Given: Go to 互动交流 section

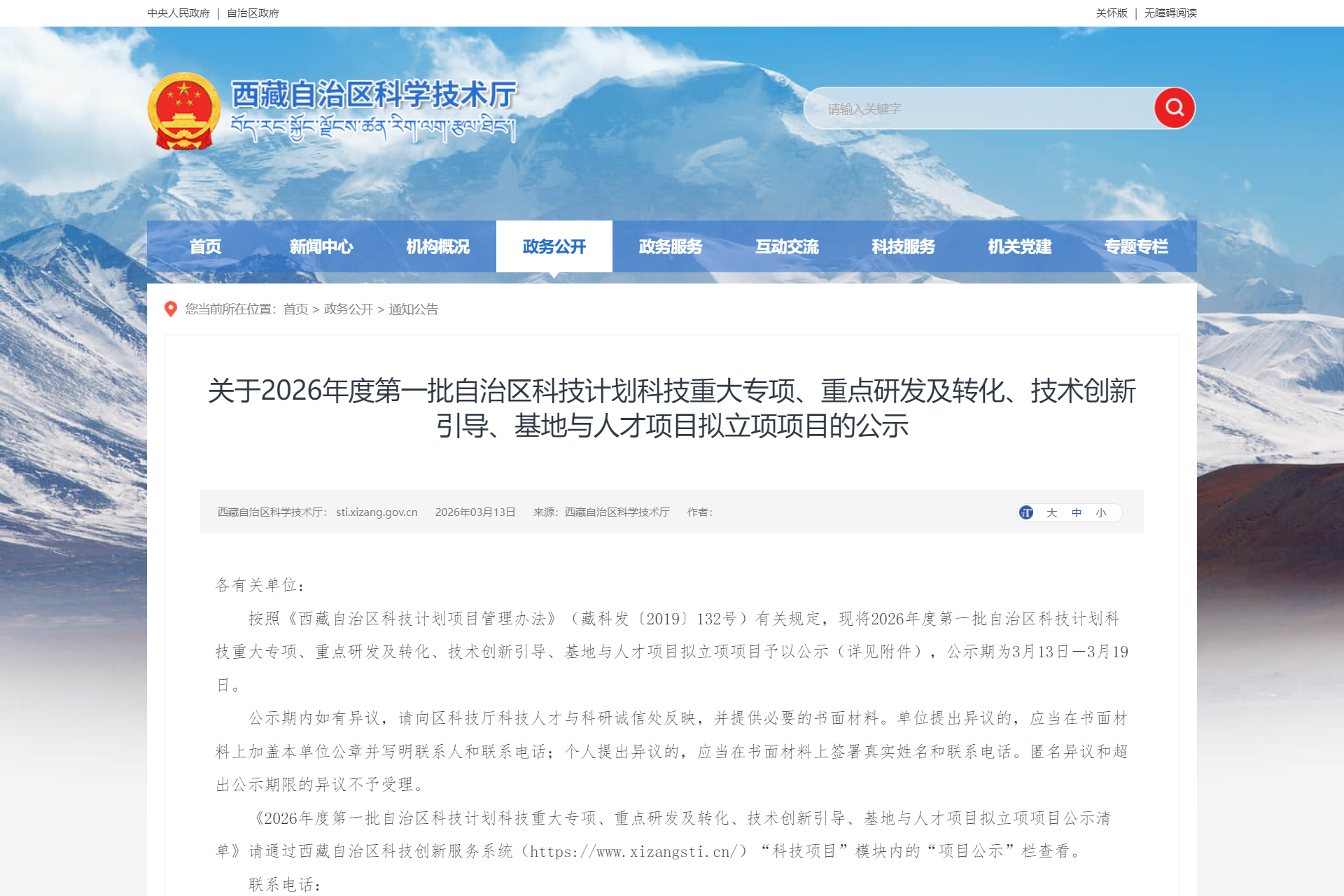Looking at the screenshot, I should coord(787,246).
